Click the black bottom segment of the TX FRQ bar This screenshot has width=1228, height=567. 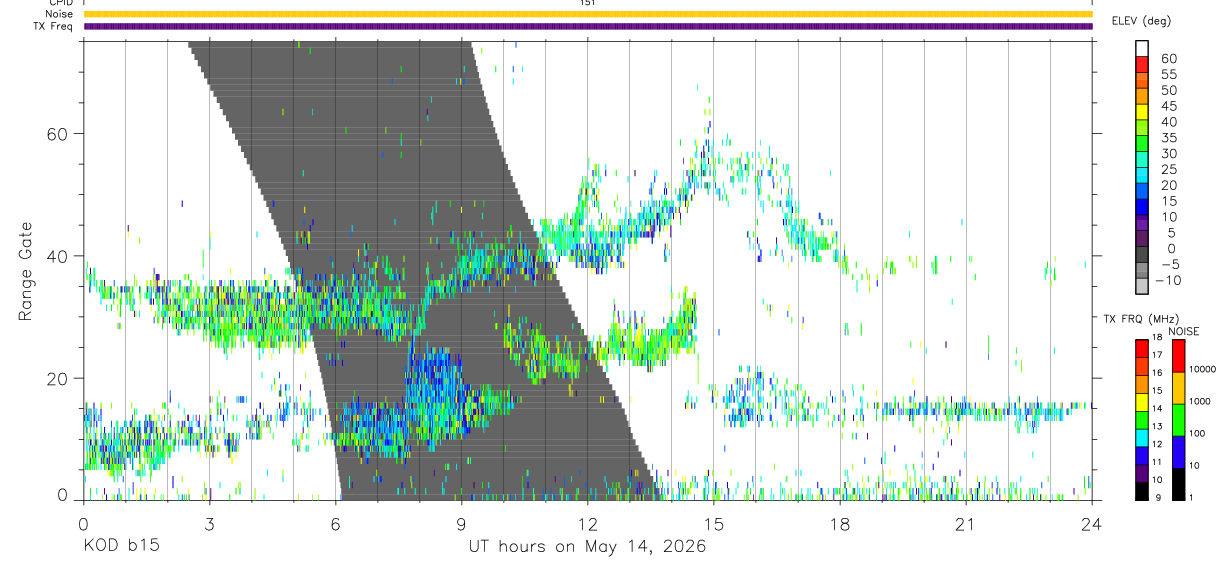coord(1142,492)
